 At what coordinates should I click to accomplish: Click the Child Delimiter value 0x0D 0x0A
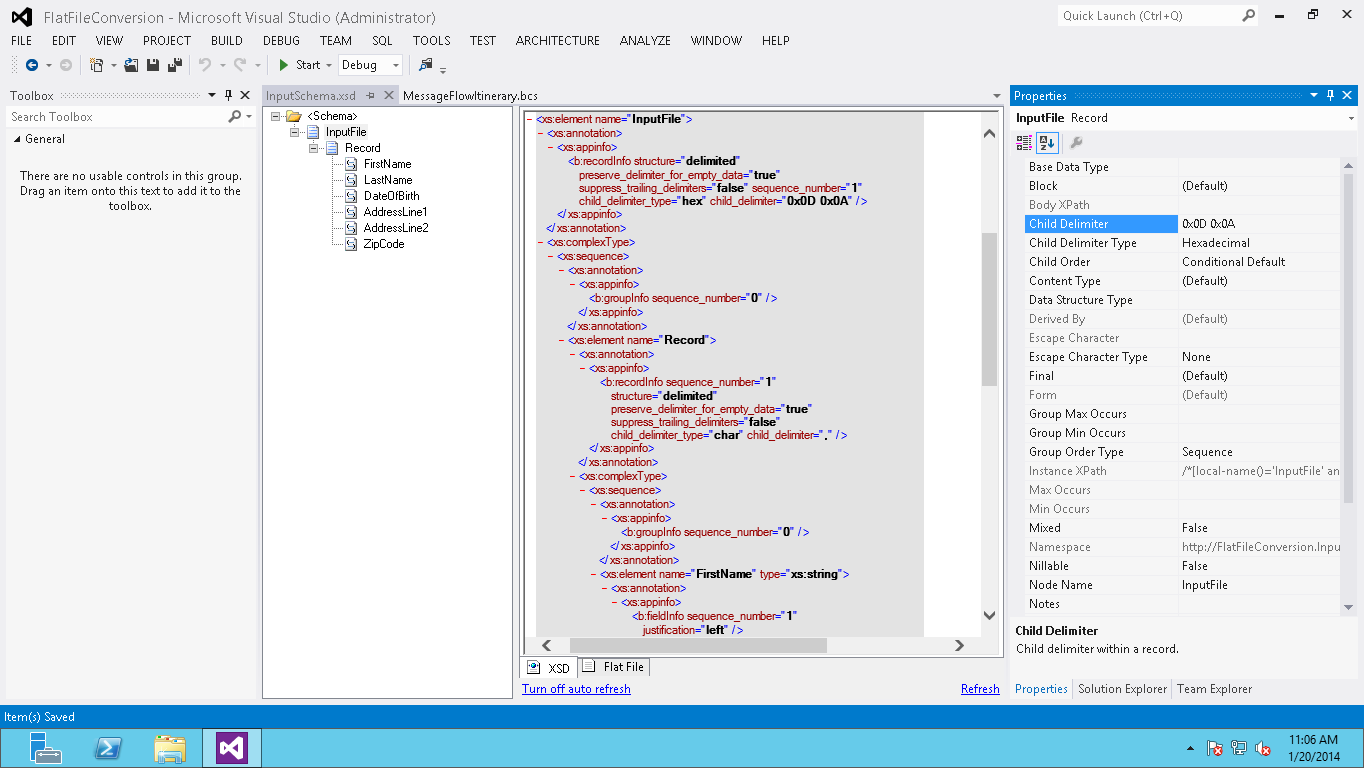pos(1208,224)
